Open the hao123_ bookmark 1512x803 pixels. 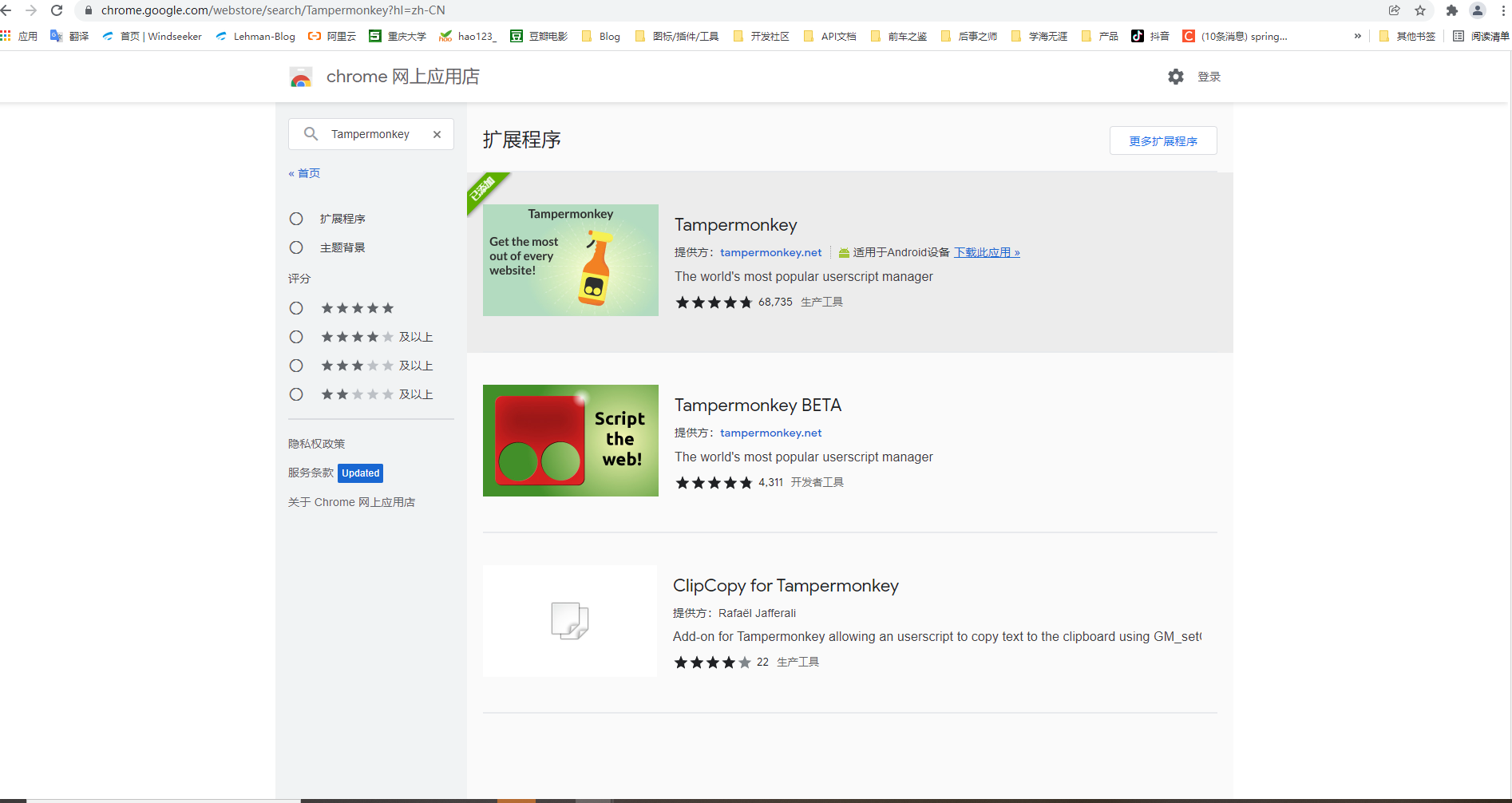(468, 36)
